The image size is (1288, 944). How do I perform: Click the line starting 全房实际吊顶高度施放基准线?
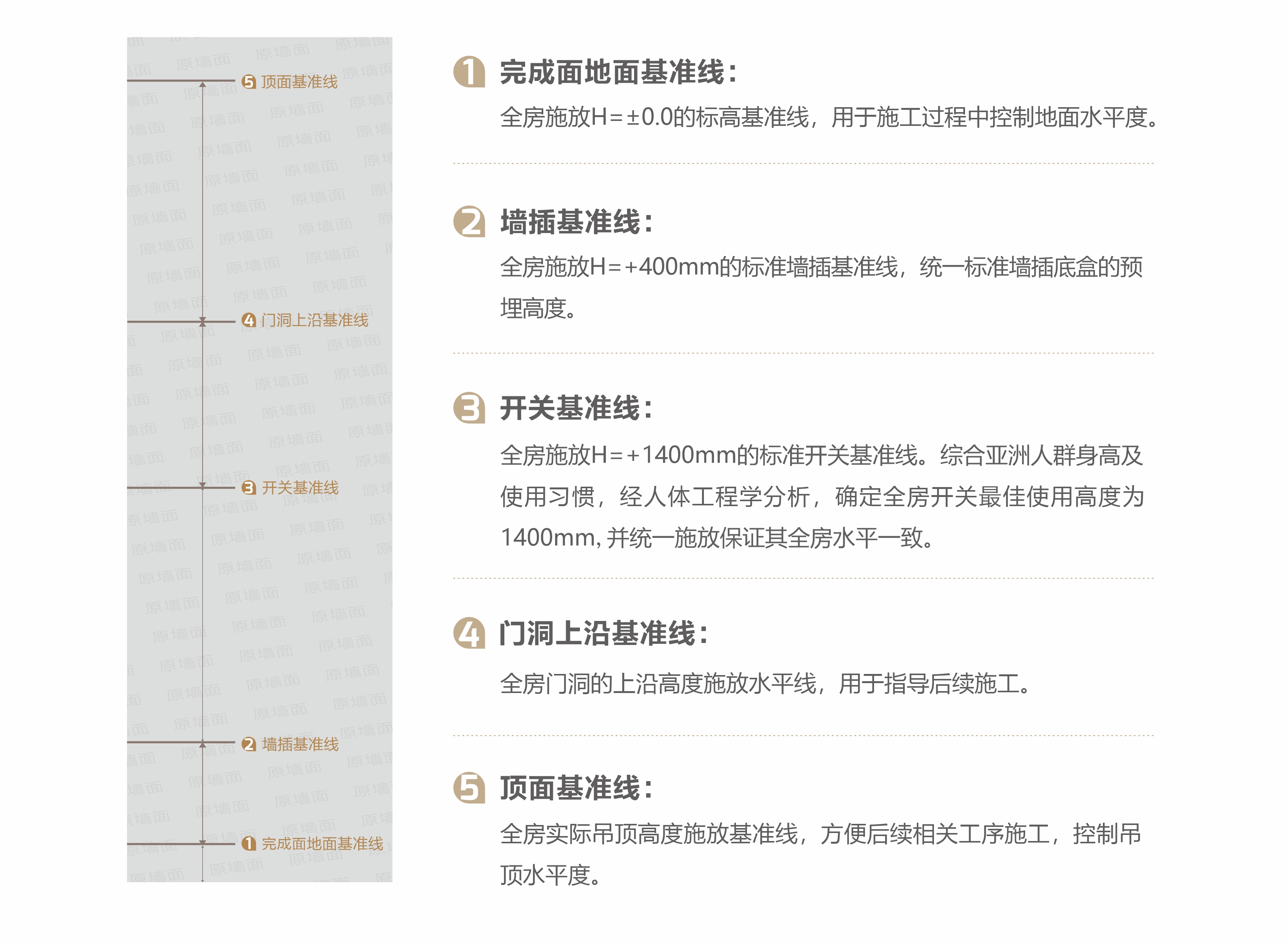pos(821,834)
